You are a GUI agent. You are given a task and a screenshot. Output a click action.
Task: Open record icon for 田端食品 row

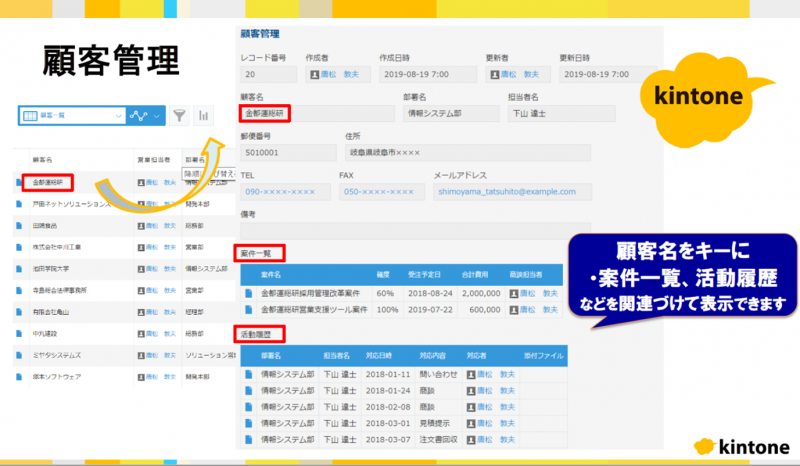click(19, 226)
